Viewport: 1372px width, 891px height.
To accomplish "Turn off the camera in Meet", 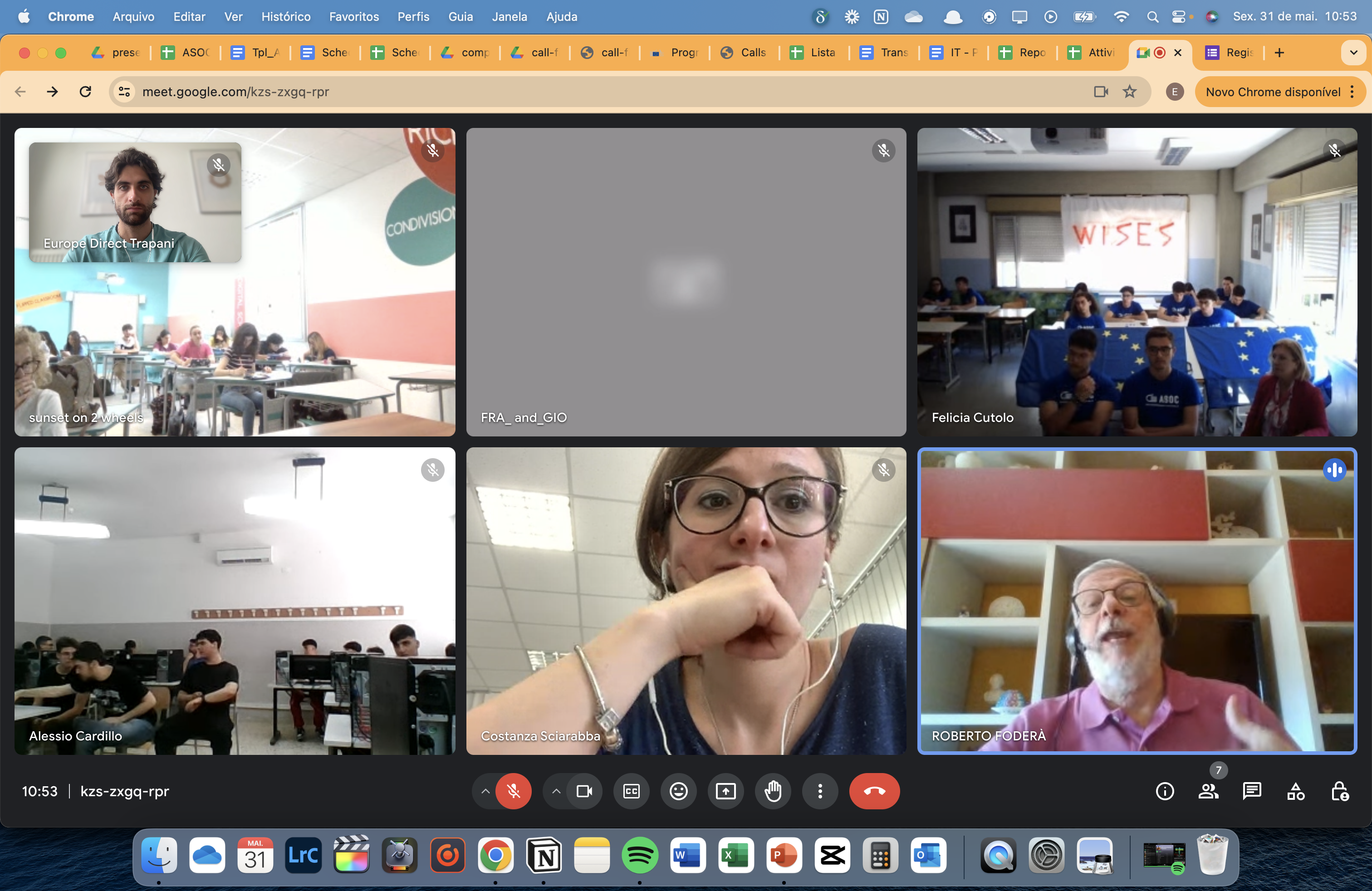I will (584, 791).
